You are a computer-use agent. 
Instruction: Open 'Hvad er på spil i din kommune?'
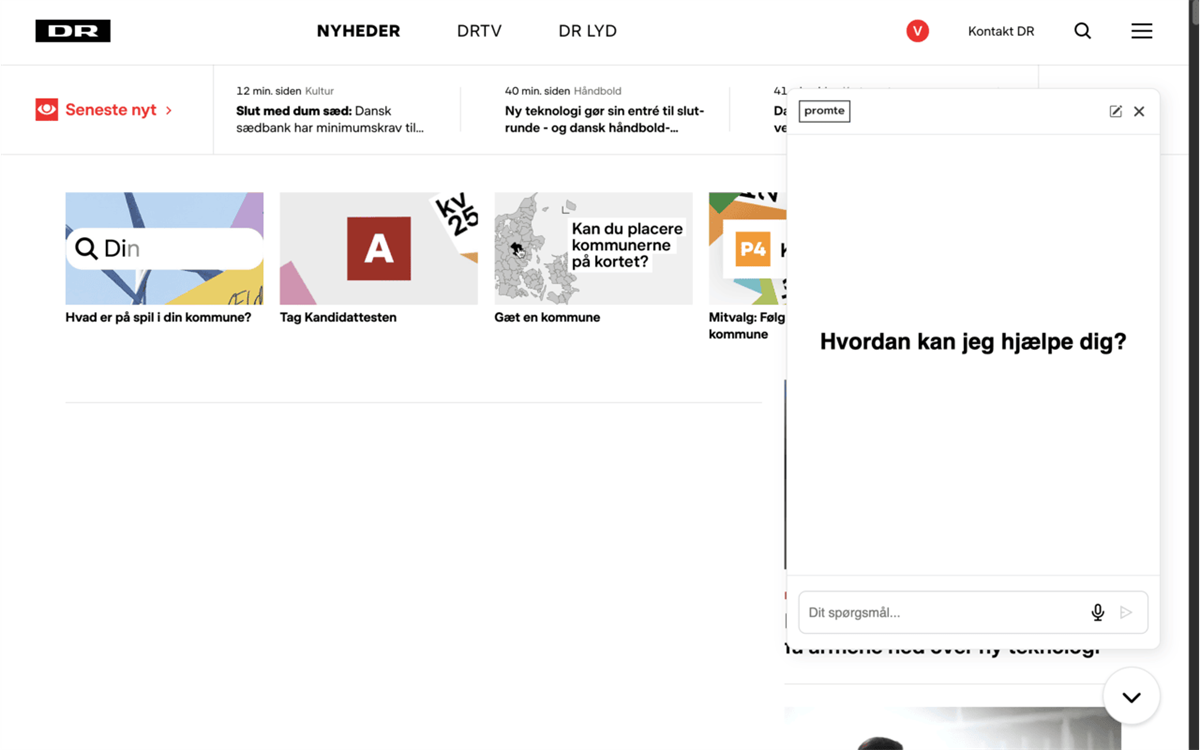click(158, 317)
